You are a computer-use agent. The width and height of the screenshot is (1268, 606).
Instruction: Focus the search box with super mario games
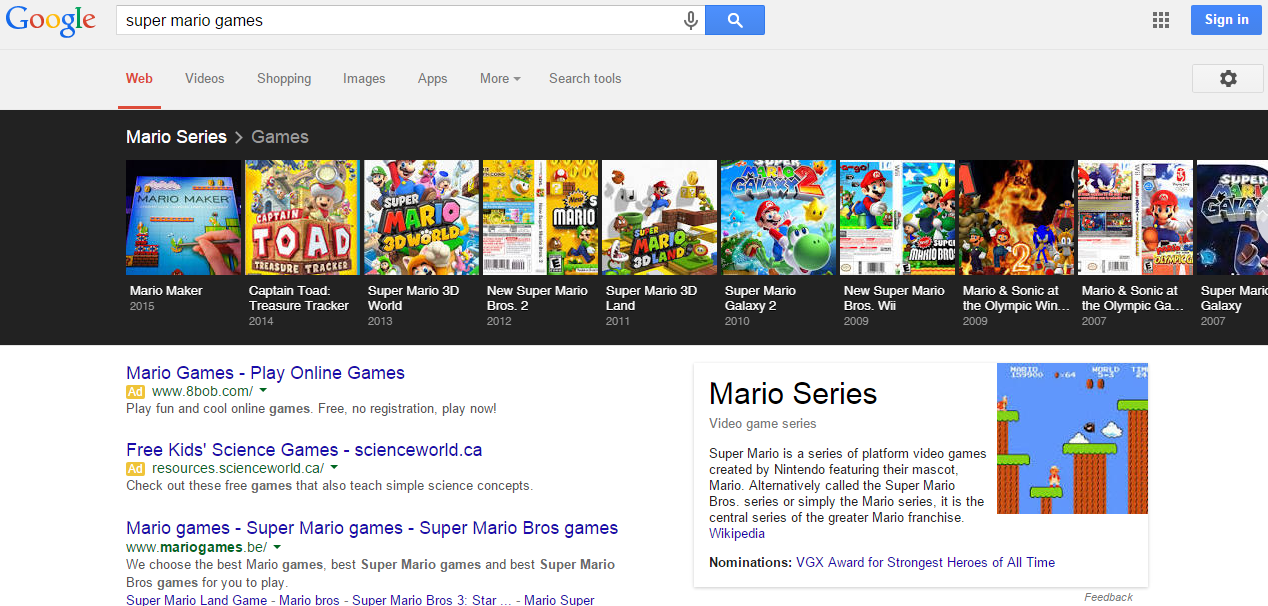[x=400, y=20]
